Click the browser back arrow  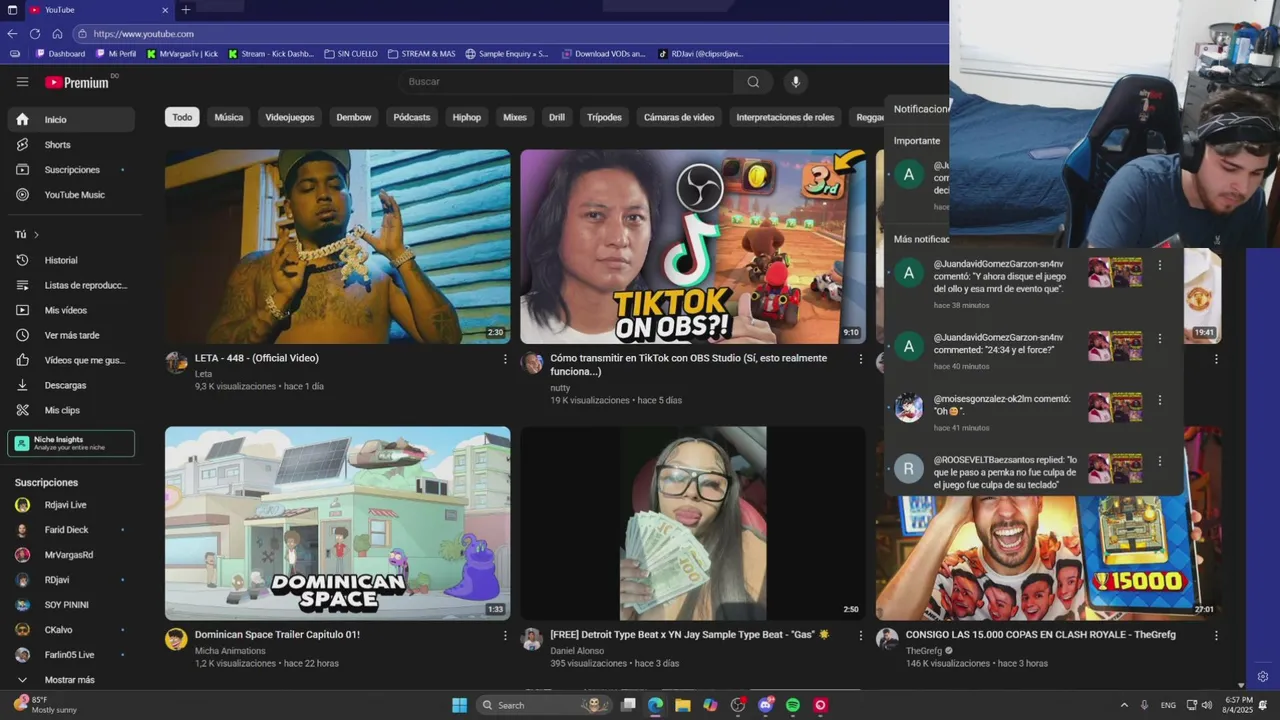13,33
